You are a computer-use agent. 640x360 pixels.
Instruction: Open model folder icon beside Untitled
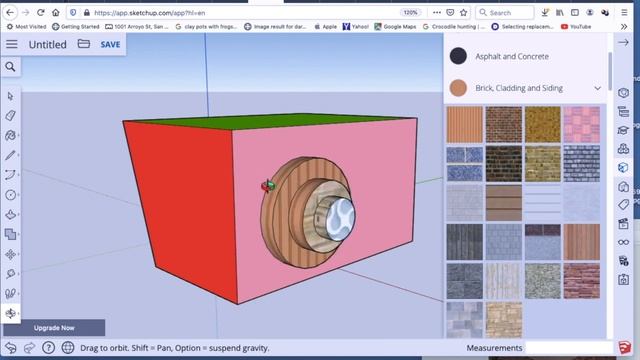tap(84, 44)
